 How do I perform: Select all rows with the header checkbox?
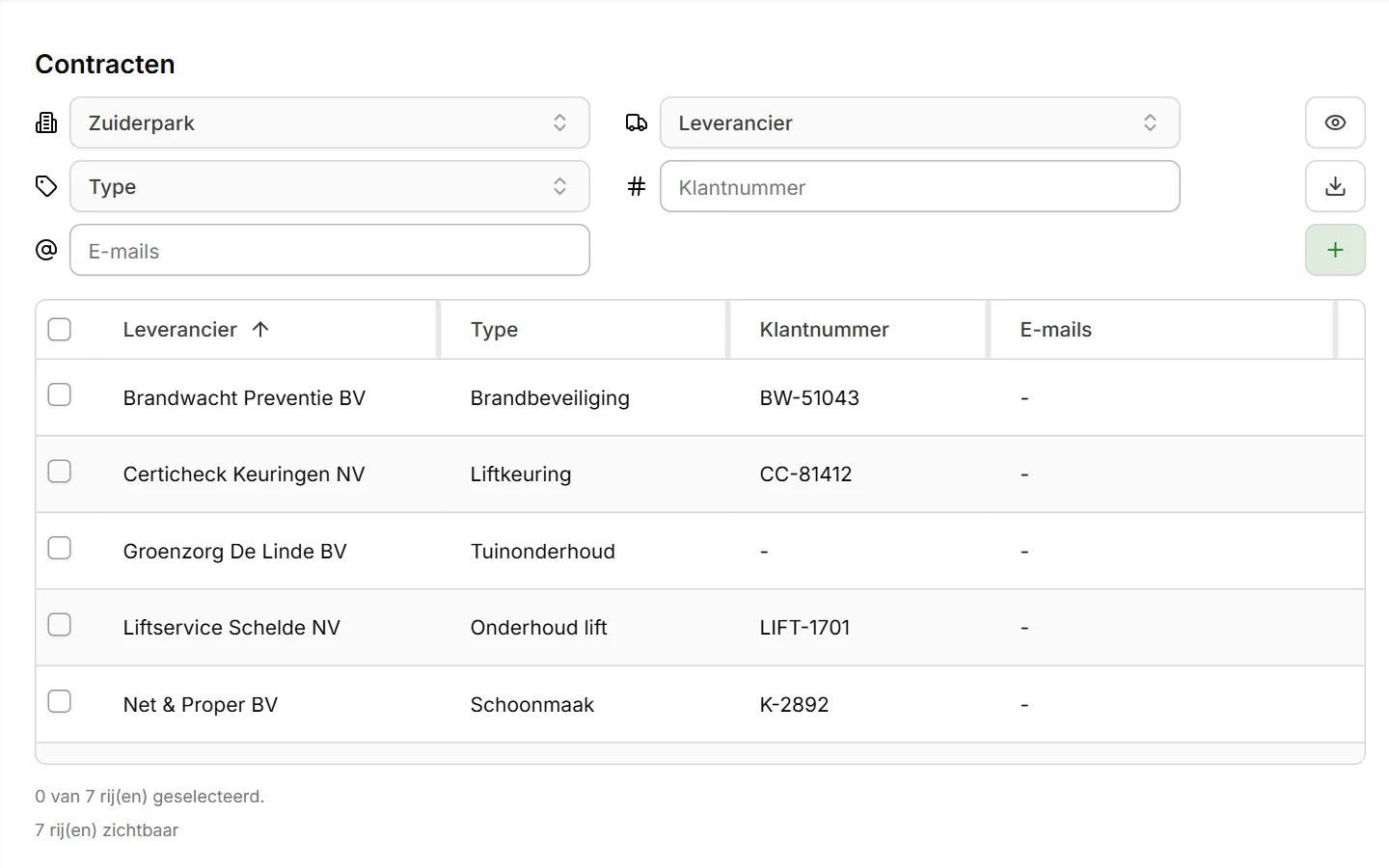(60, 329)
